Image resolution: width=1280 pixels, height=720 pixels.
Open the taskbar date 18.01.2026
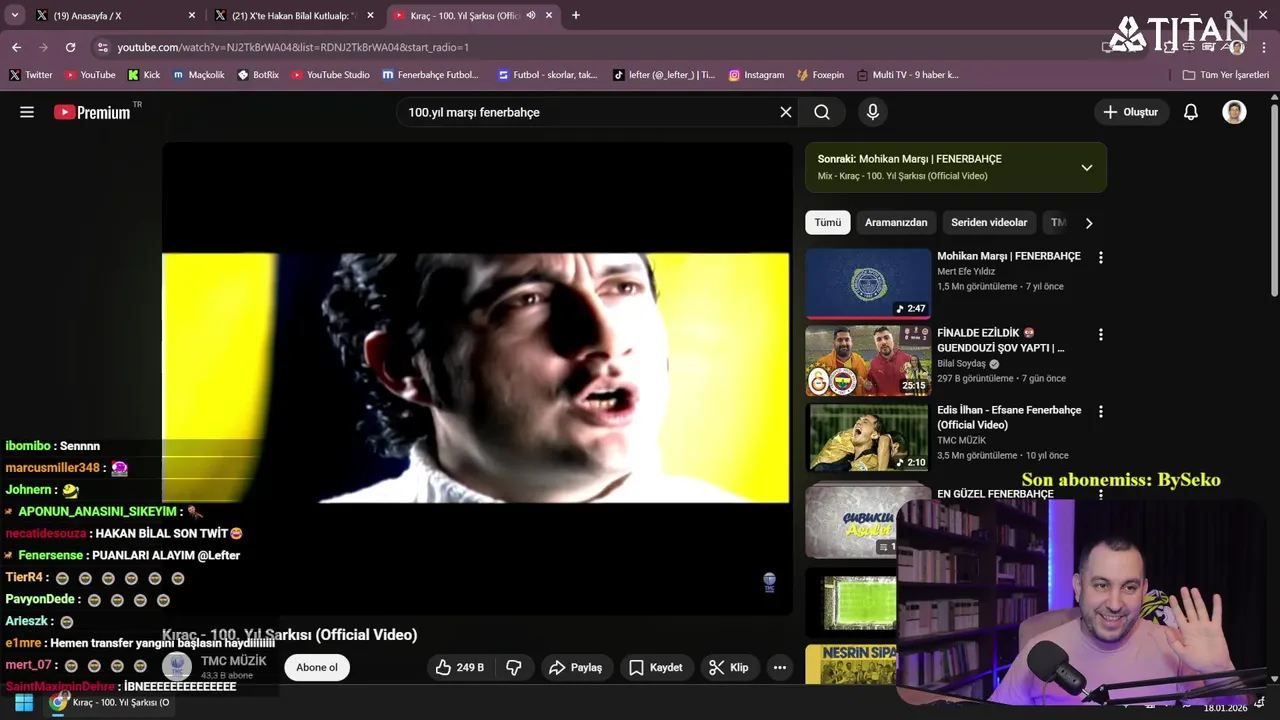(x=1225, y=708)
